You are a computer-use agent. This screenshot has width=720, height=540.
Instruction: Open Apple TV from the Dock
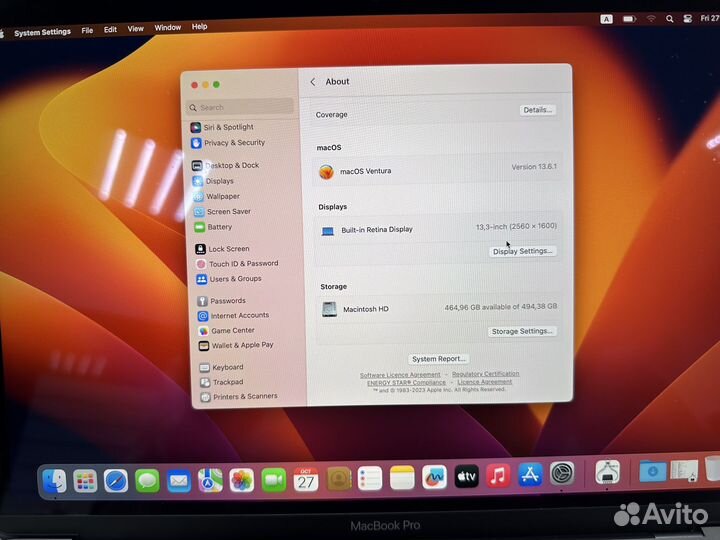467,477
